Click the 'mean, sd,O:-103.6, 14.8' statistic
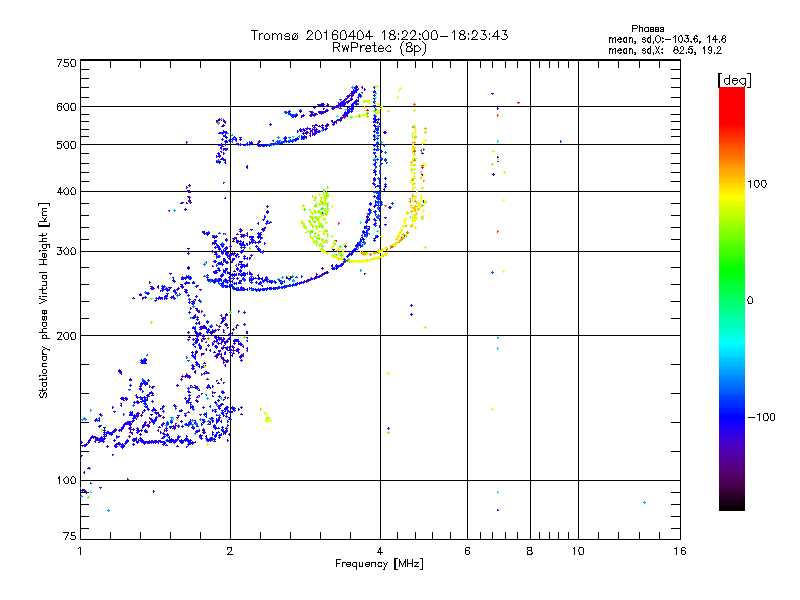800x600 pixels. coord(667,39)
